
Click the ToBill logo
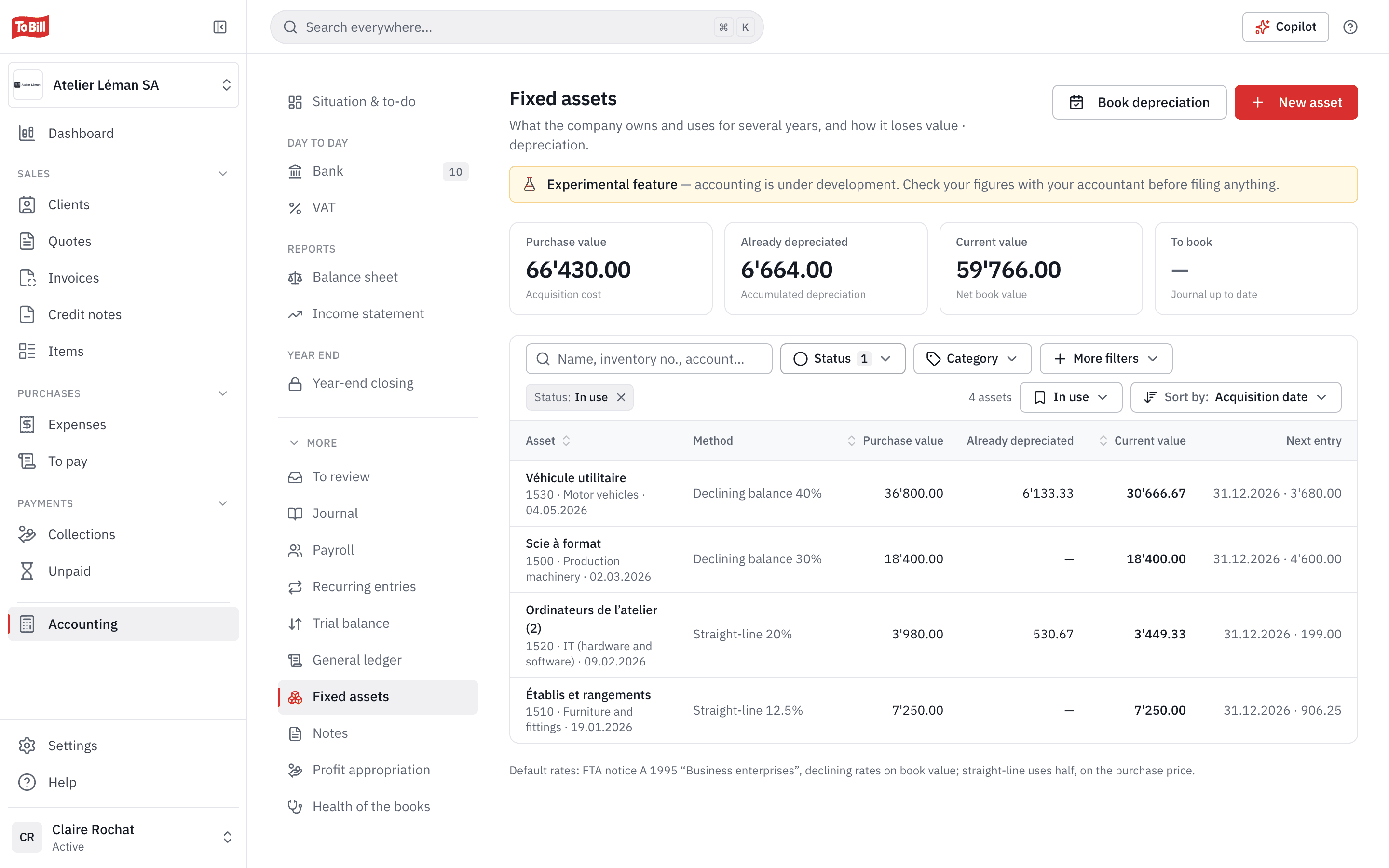30,27
